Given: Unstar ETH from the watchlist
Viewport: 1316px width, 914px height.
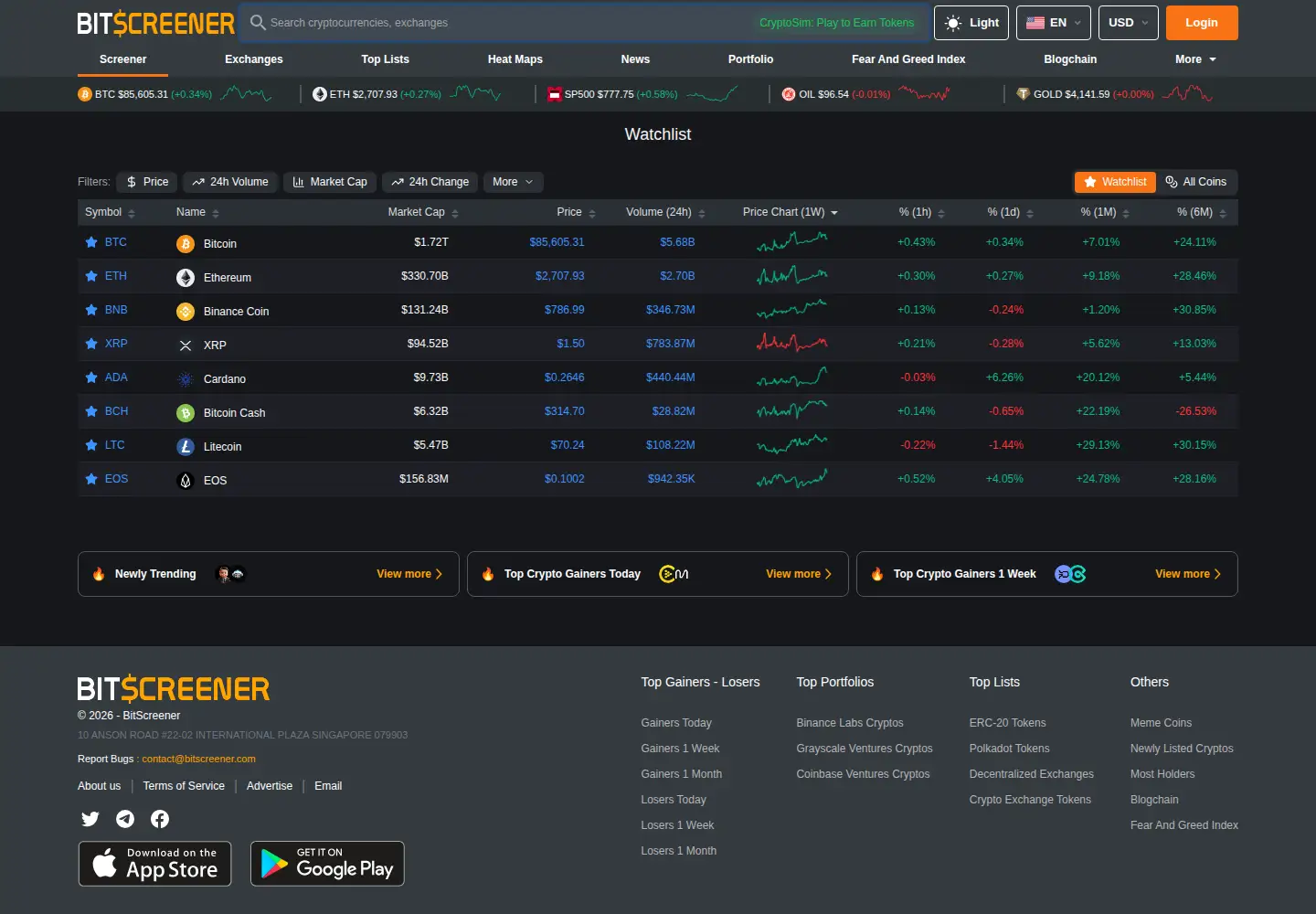Looking at the screenshot, I should [x=91, y=276].
